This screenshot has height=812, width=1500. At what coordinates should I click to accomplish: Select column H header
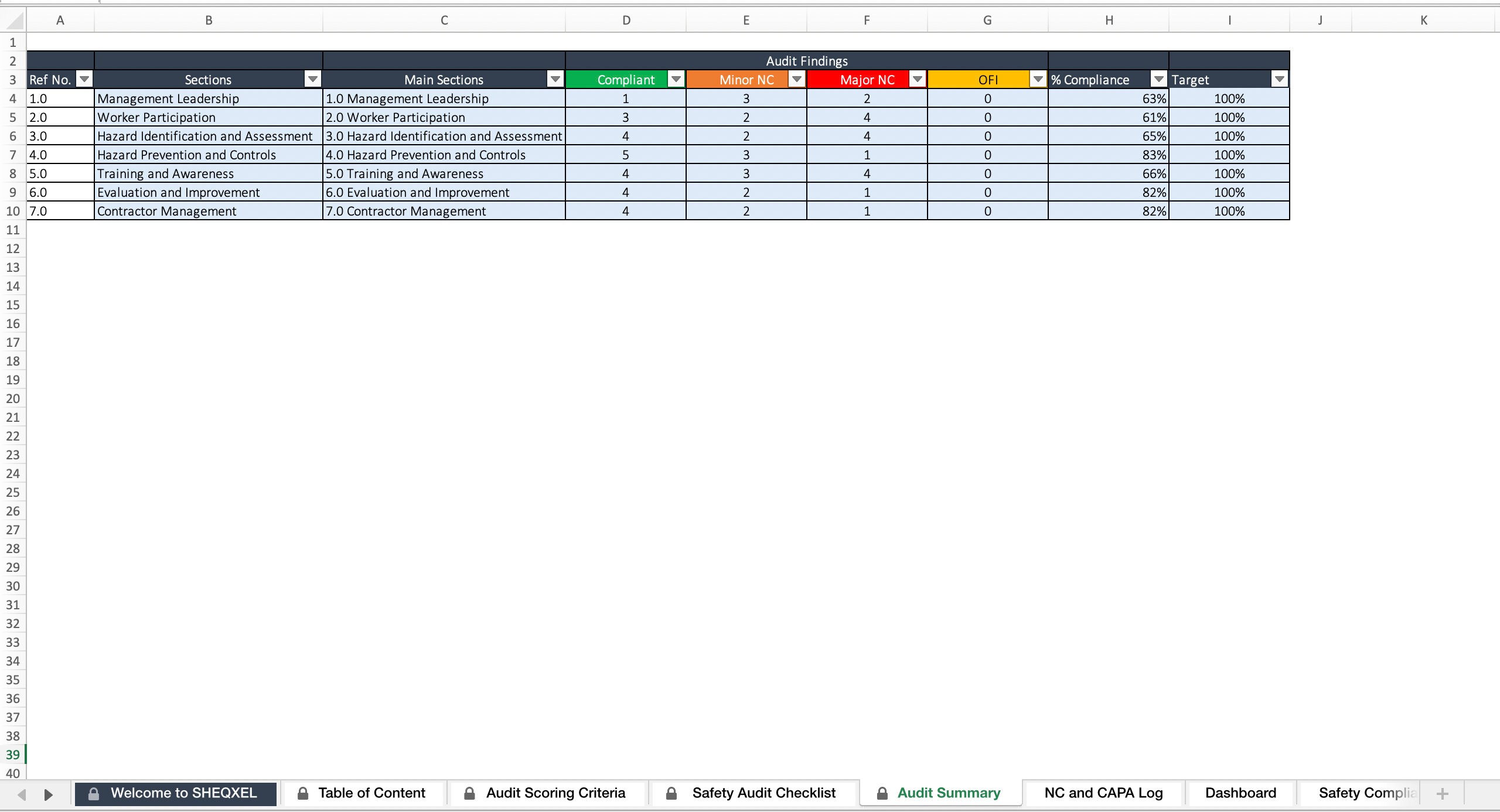1108,19
